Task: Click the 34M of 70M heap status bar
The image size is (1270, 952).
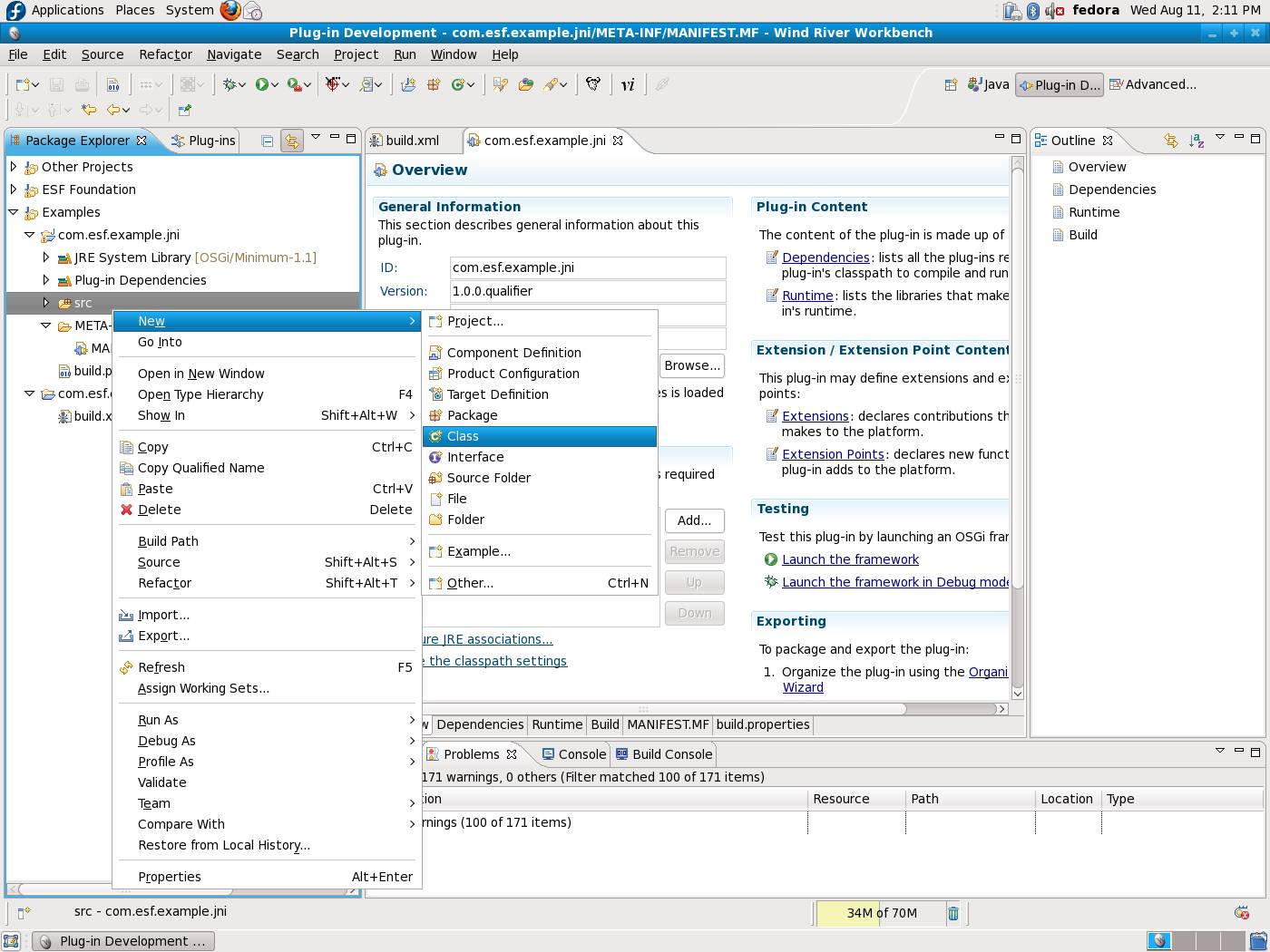Action: point(881,913)
